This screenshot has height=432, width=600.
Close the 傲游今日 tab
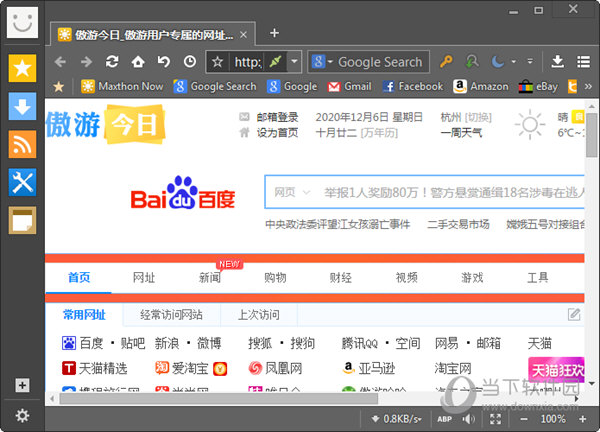pos(243,35)
